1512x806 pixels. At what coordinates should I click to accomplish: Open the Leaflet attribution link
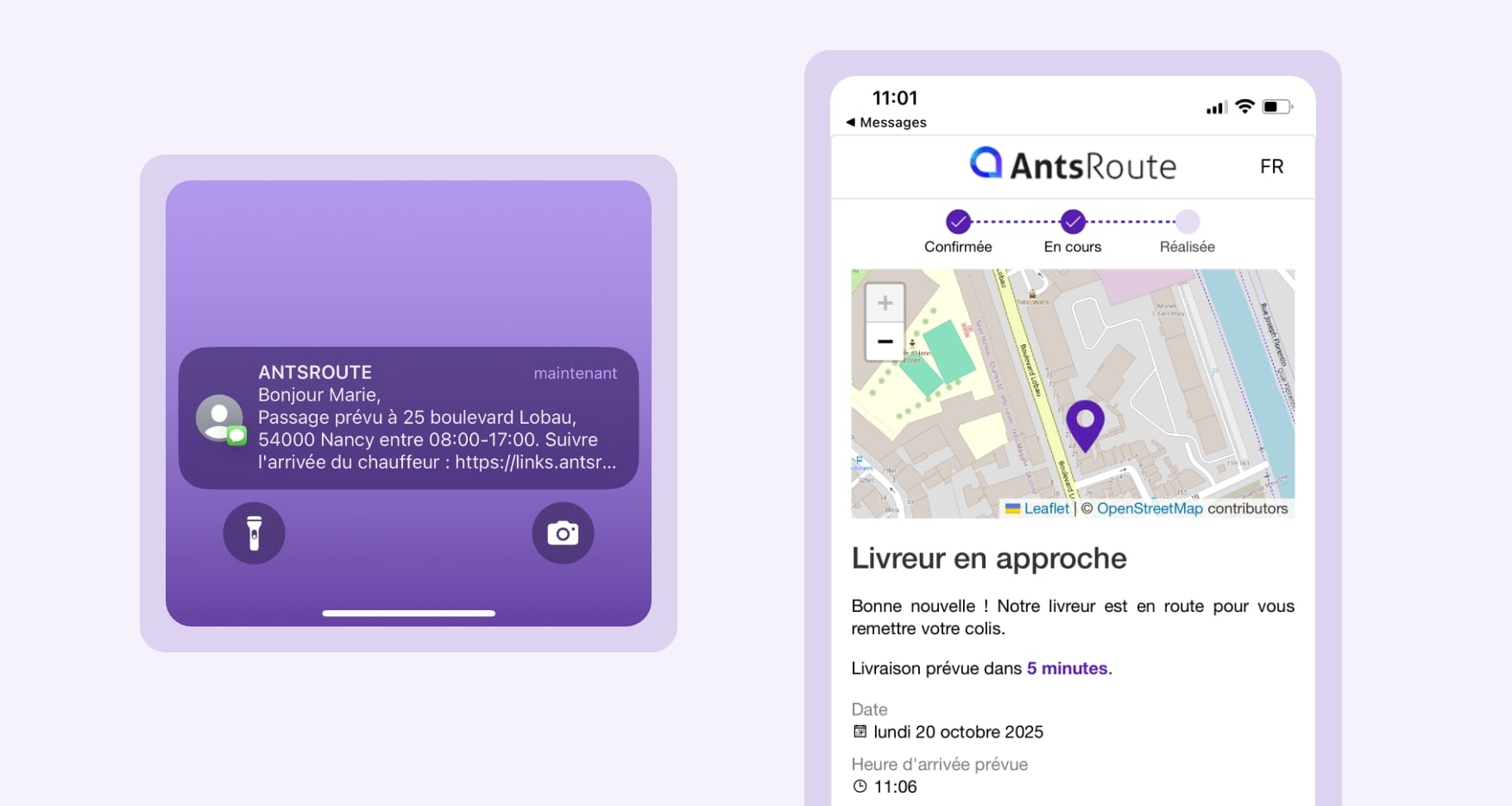click(x=1046, y=508)
